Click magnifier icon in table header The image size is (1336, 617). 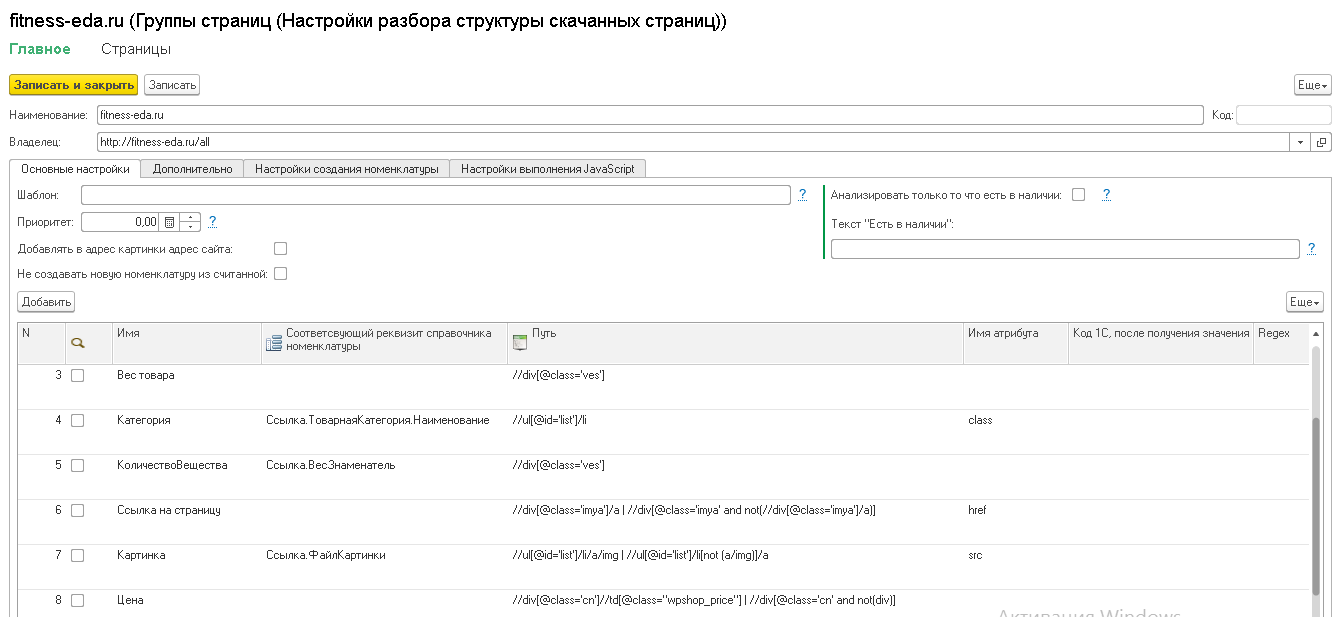point(78,342)
